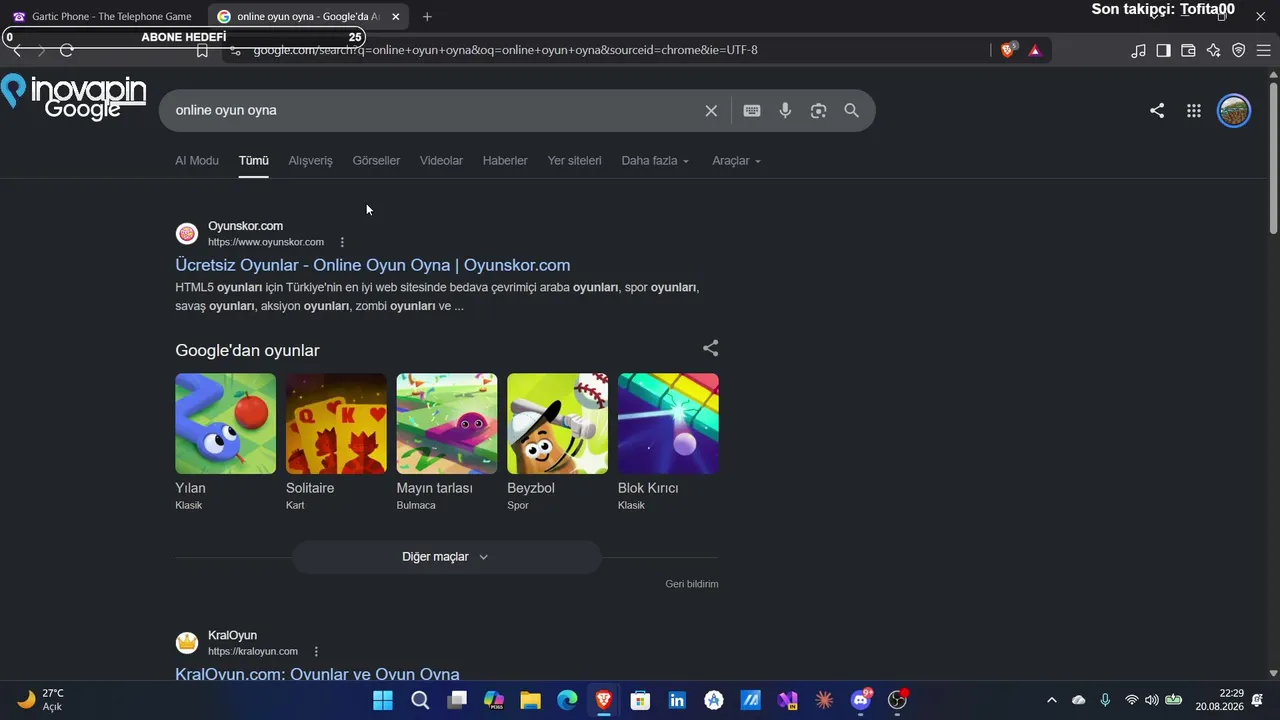Submit the search with the magnifier icon
This screenshot has width=1280, height=720.
point(852,111)
